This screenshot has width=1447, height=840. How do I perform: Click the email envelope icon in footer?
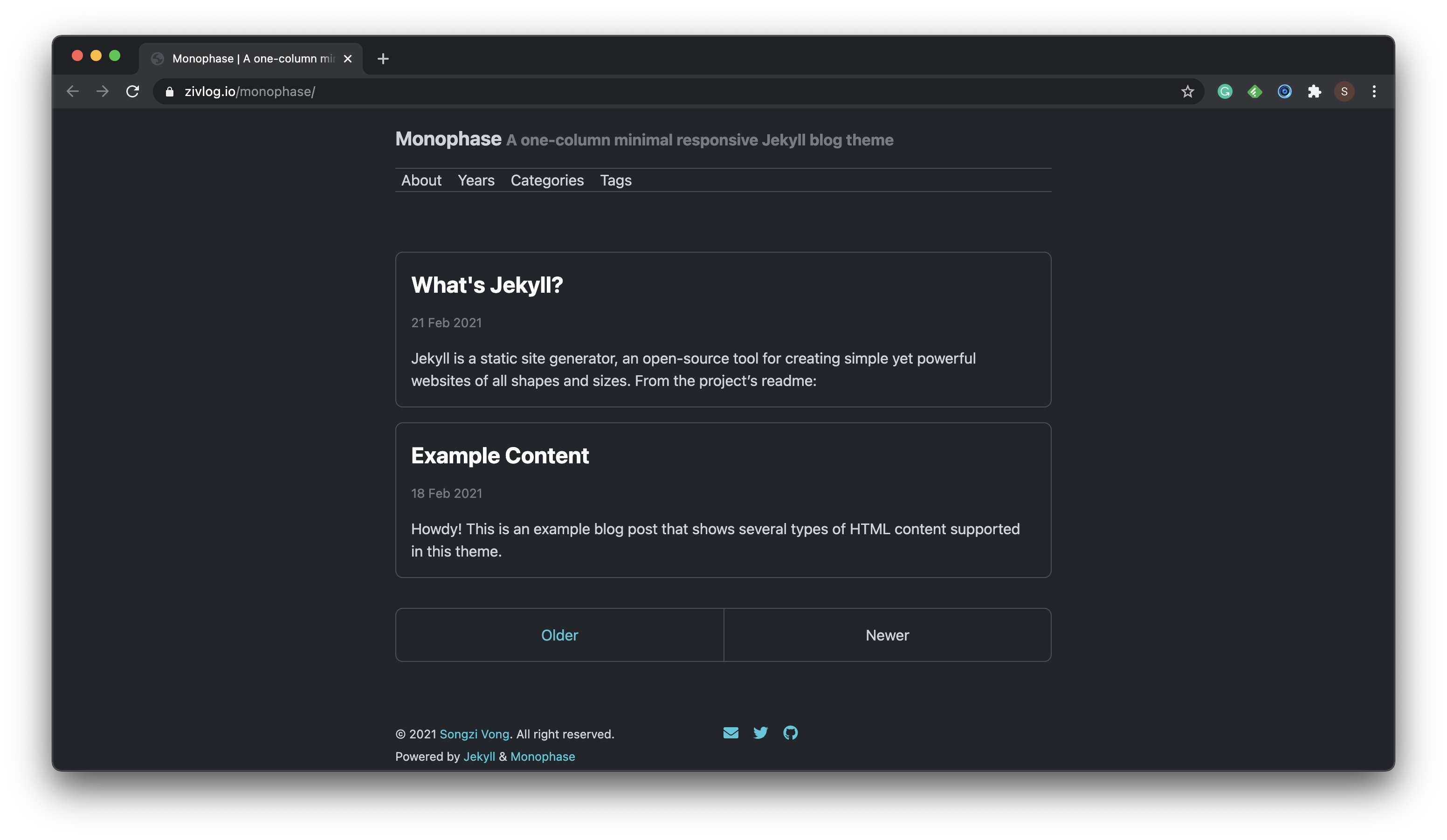(730, 733)
